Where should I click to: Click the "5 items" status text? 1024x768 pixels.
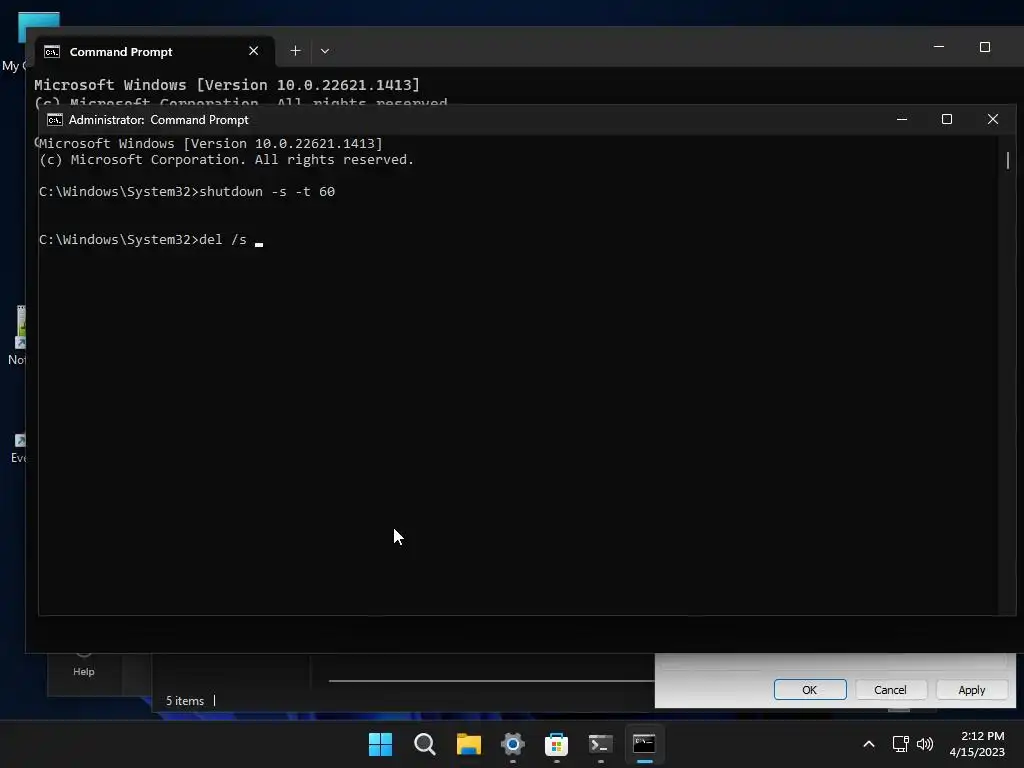click(185, 701)
